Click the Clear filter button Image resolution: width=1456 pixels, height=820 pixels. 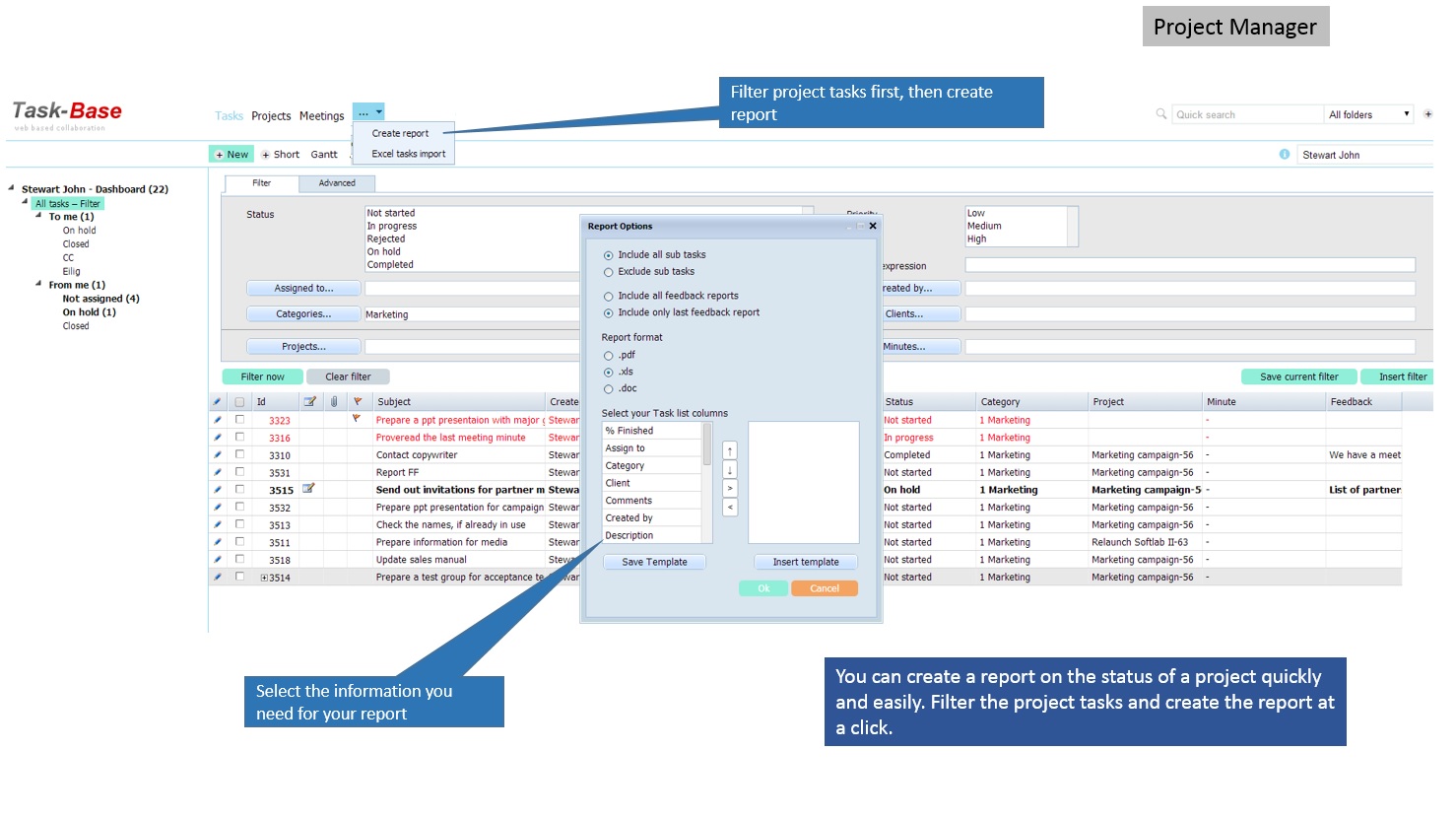[x=348, y=376]
